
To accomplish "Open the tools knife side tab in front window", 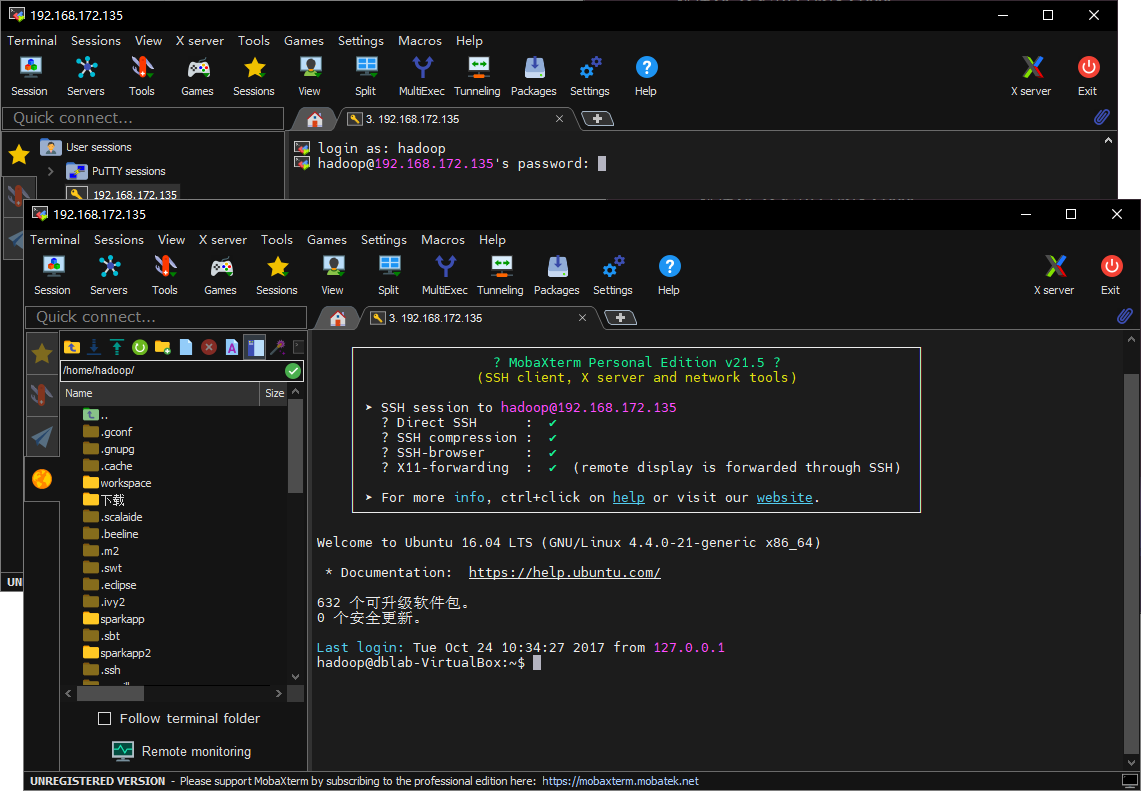I will pyautogui.click(x=42, y=395).
